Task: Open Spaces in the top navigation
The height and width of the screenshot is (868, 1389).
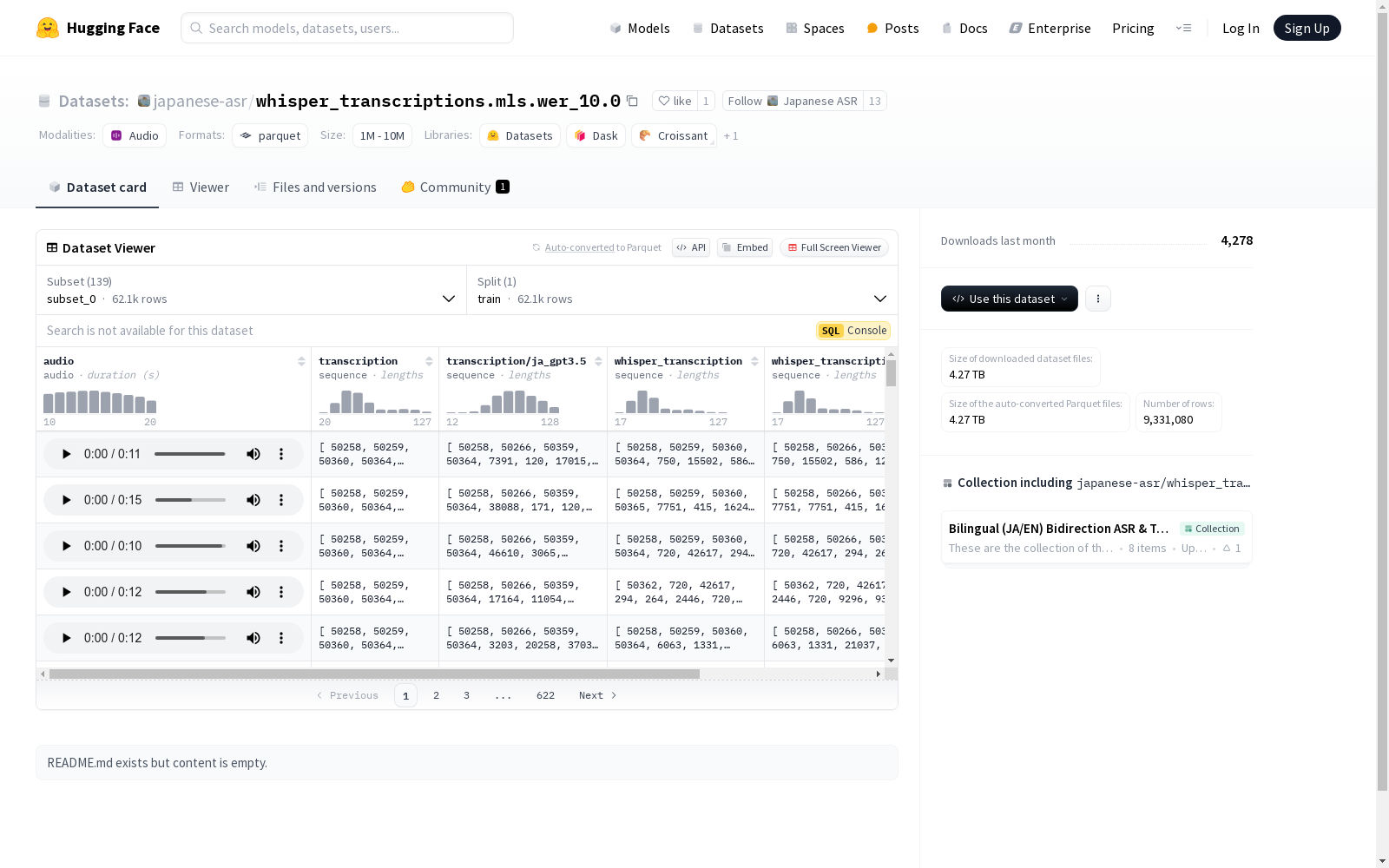Action: coord(814,29)
